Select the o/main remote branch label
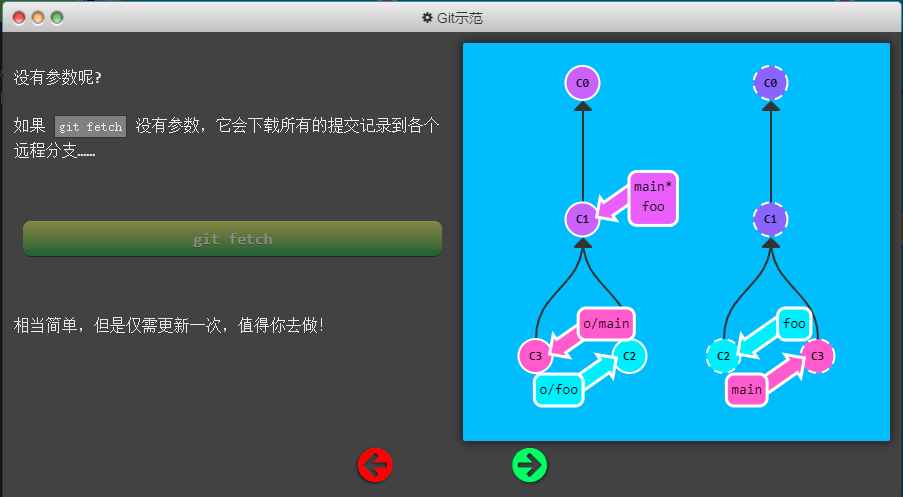The height and width of the screenshot is (497, 903). (606, 323)
